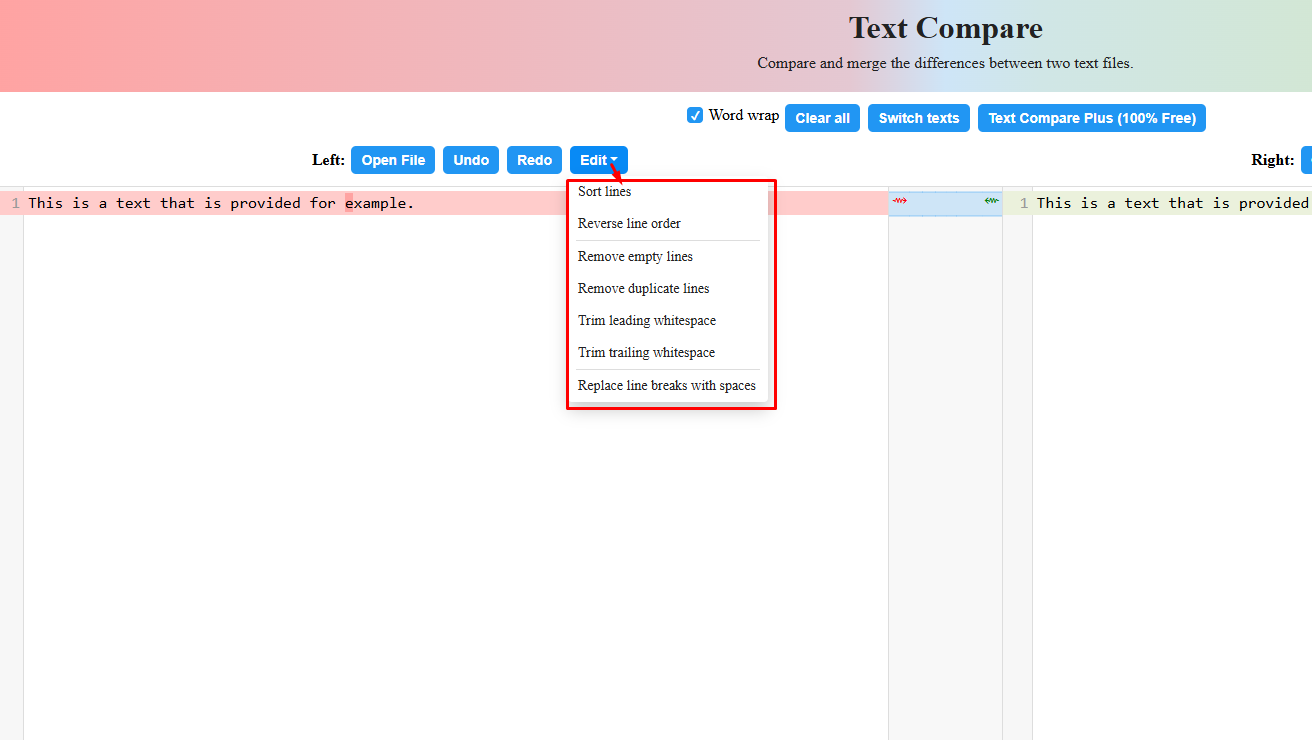Click the 'Right:' label
1312x740 pixels.
click(x=1272, y=160)
